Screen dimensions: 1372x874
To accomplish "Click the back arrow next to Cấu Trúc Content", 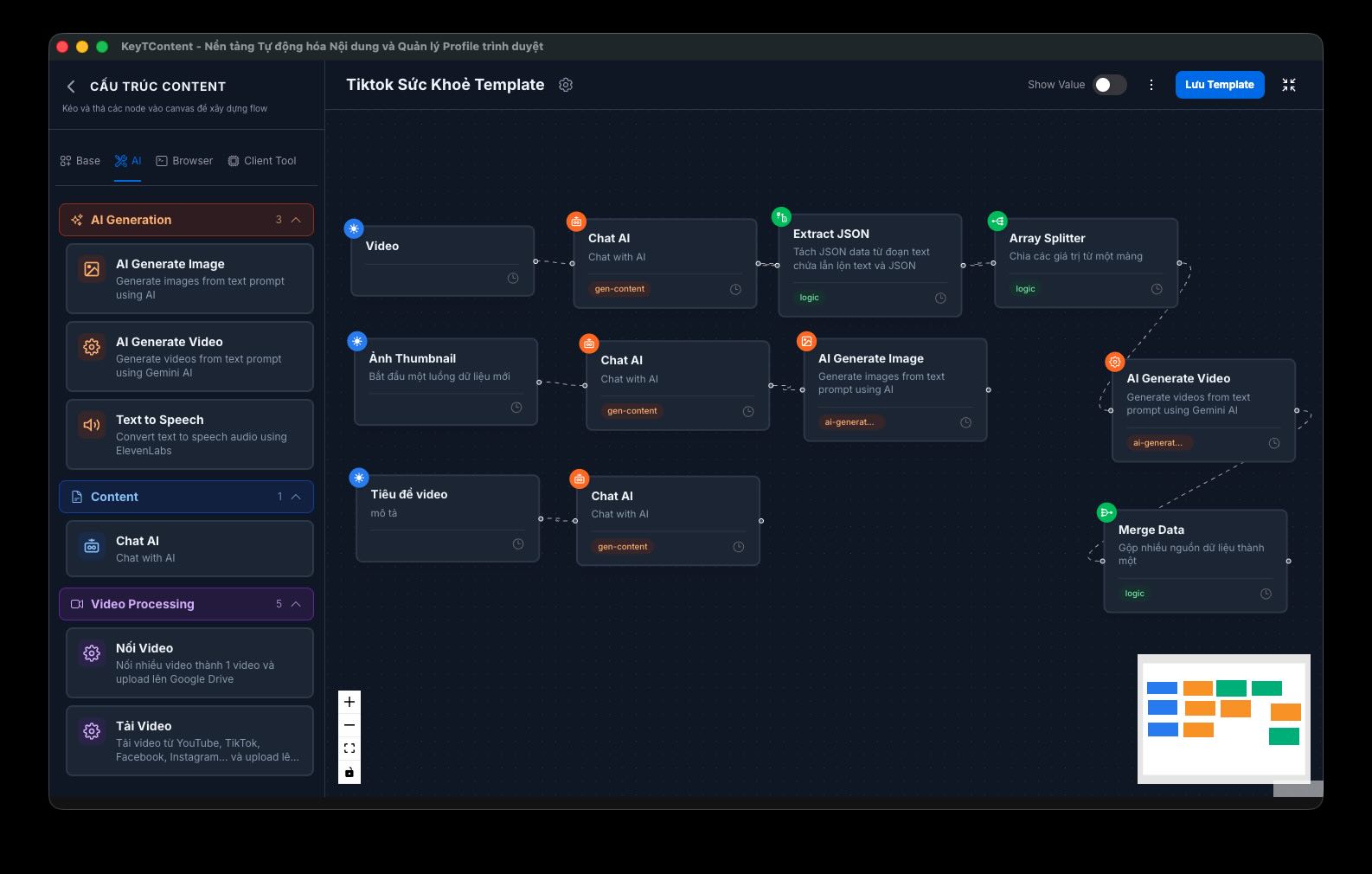I will point(71,87).
